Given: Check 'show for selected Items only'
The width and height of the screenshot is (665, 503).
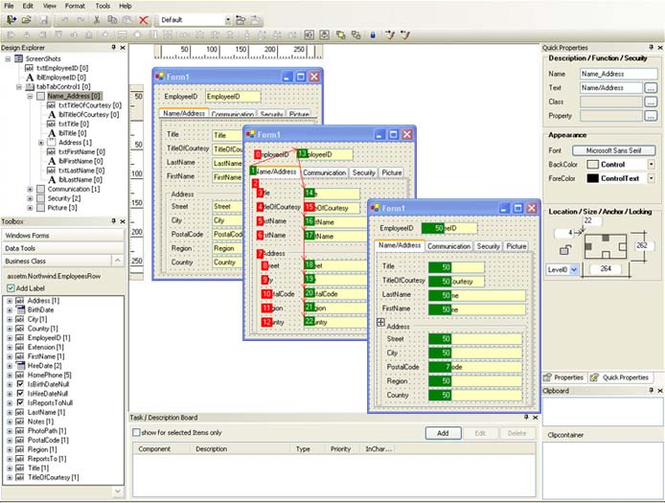Looking at the screenshot, I should coord(136,433).
